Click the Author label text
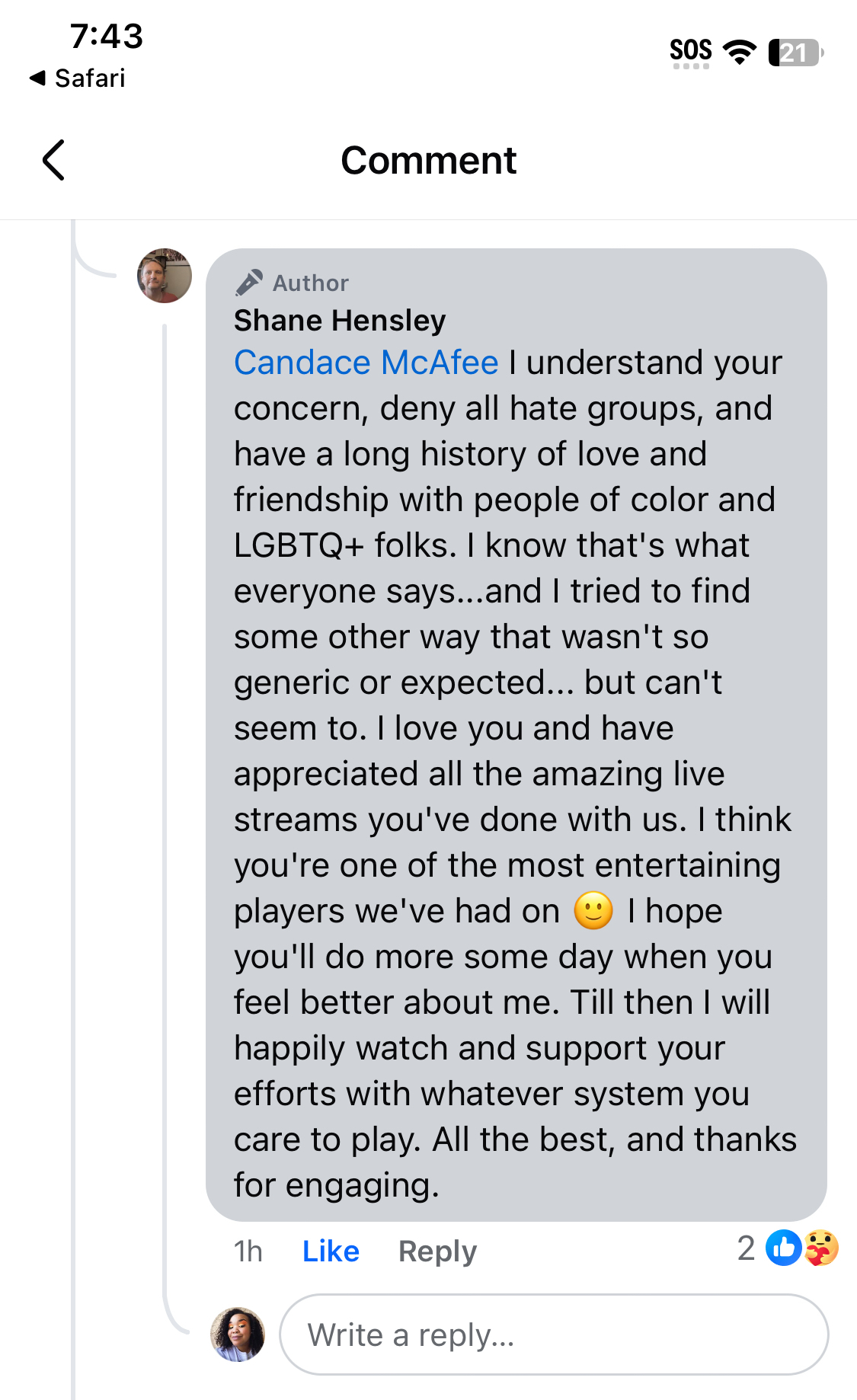Image resolution: width=857 pixels, height=1400 pixels. [x=311, y=283]
